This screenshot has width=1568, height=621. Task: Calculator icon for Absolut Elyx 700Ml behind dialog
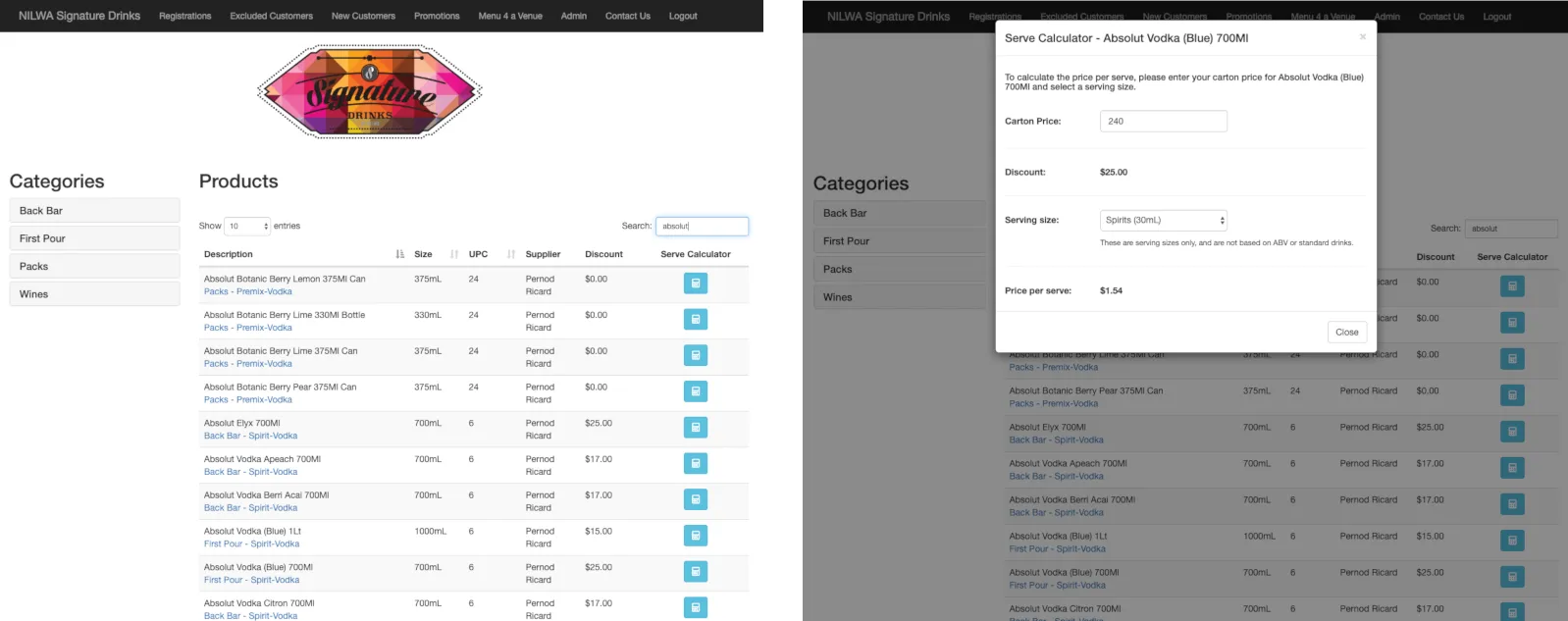[1512, 432]
